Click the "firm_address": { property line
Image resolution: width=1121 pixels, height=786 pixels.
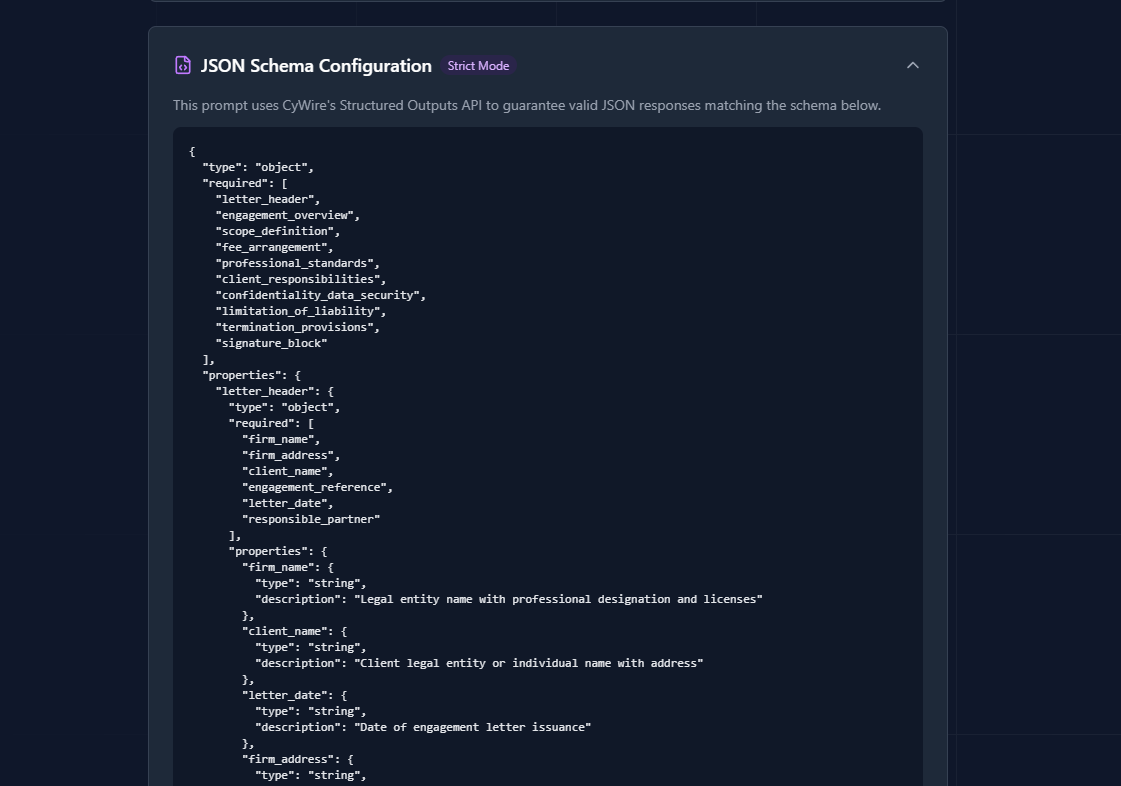pyautogui.click(x=297, y=759)
